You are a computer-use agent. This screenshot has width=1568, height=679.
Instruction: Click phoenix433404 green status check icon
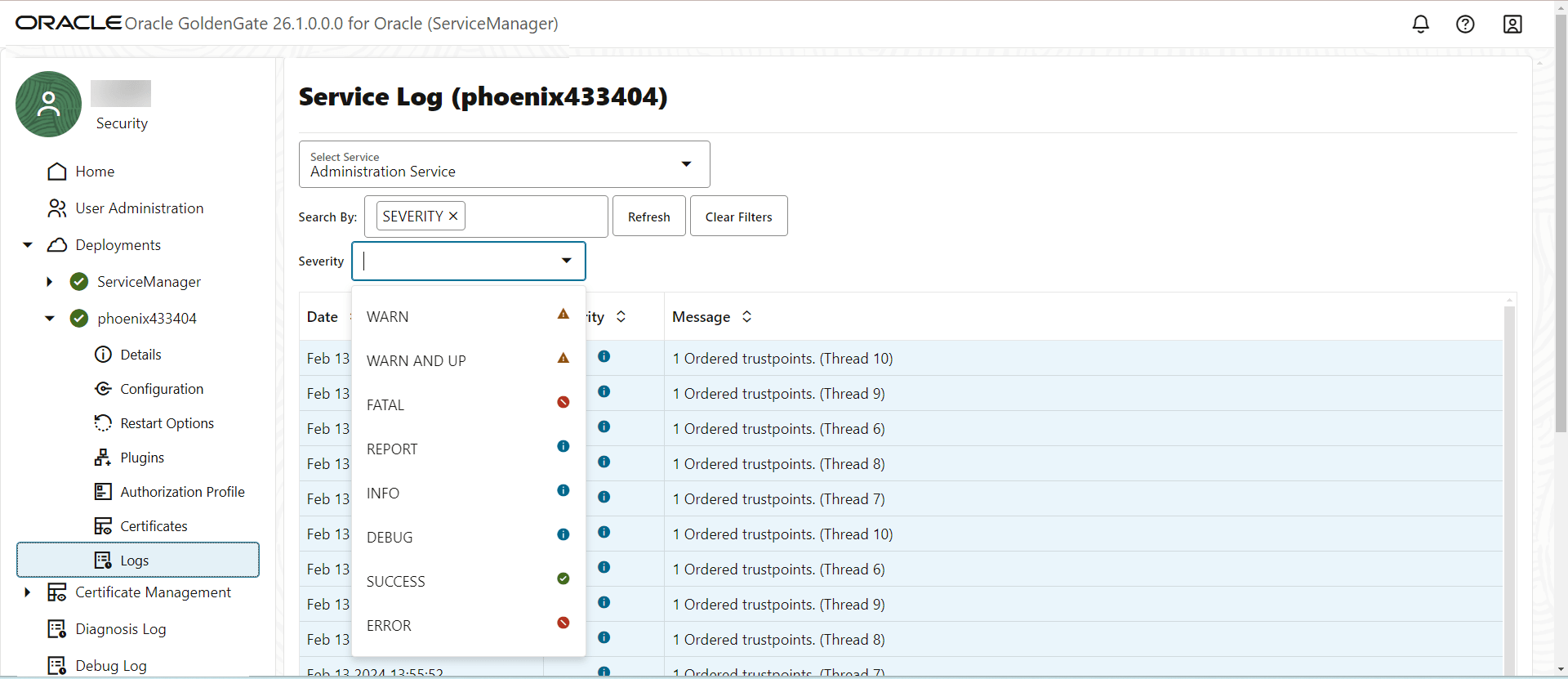(x=79, y=319)
